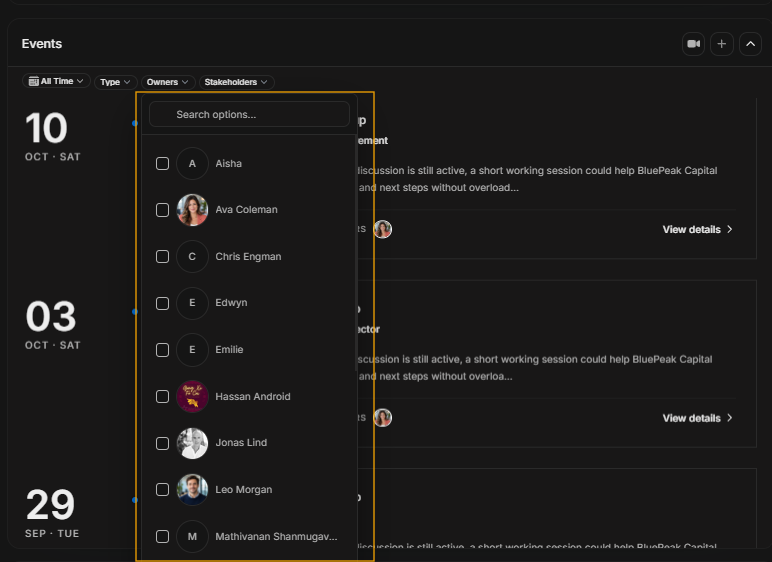772x562 pixels.
Task: Select the Emilie name label
Action: (229, 350)
